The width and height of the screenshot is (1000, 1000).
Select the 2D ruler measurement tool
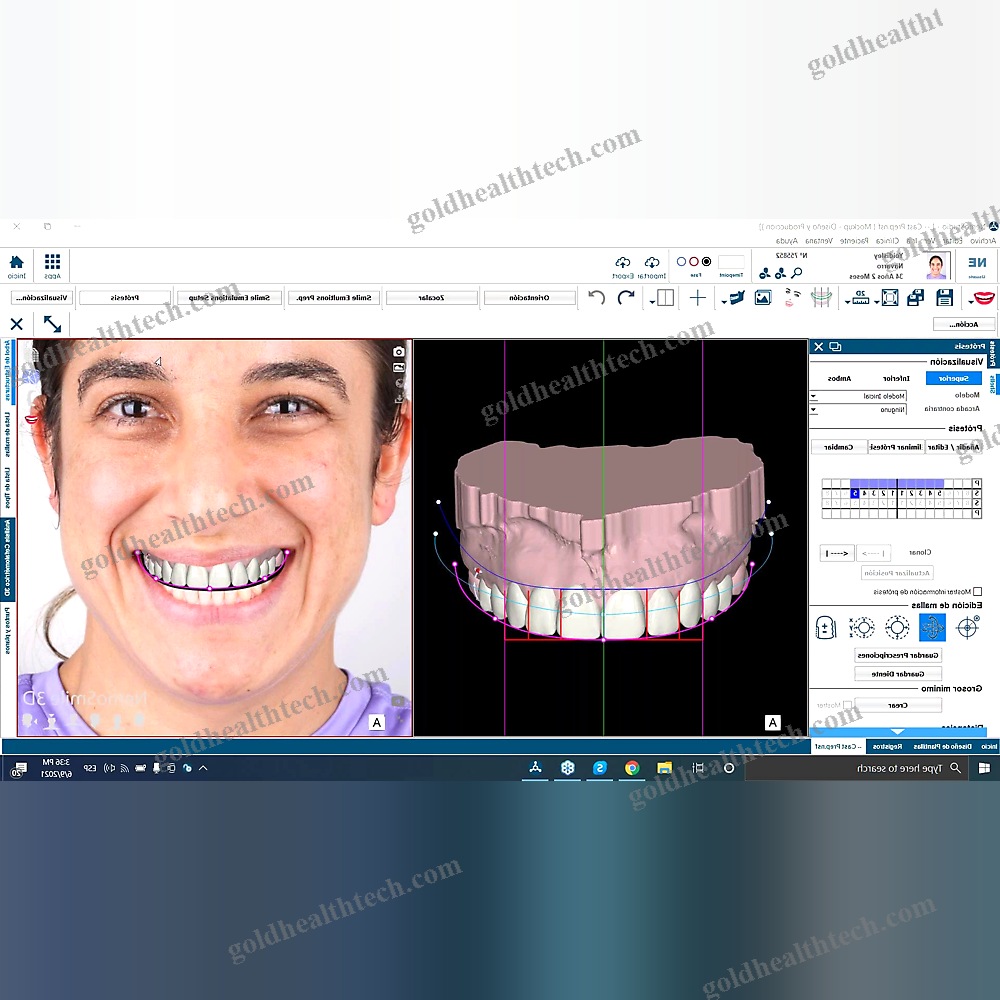[860, 297]
